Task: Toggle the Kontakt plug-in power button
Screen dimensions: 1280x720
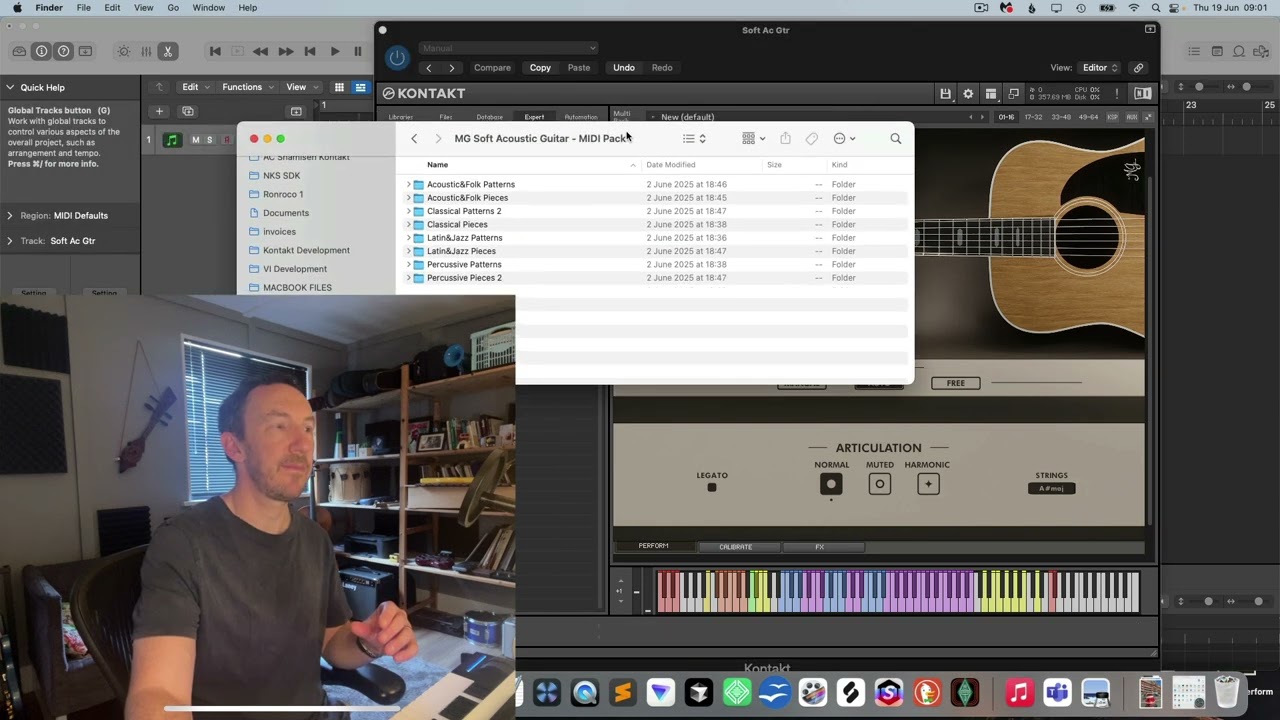Action: tap(397, 58)
